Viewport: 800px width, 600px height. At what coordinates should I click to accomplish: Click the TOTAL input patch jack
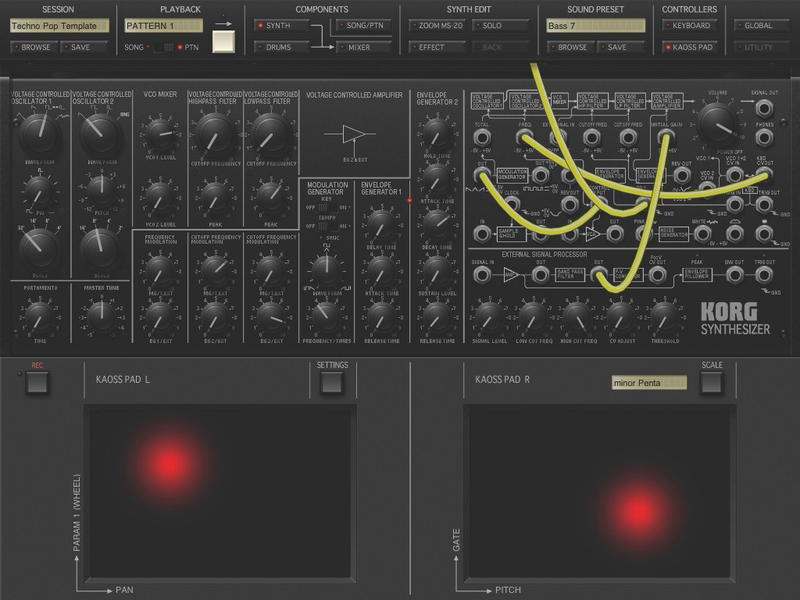click(482, 137)
